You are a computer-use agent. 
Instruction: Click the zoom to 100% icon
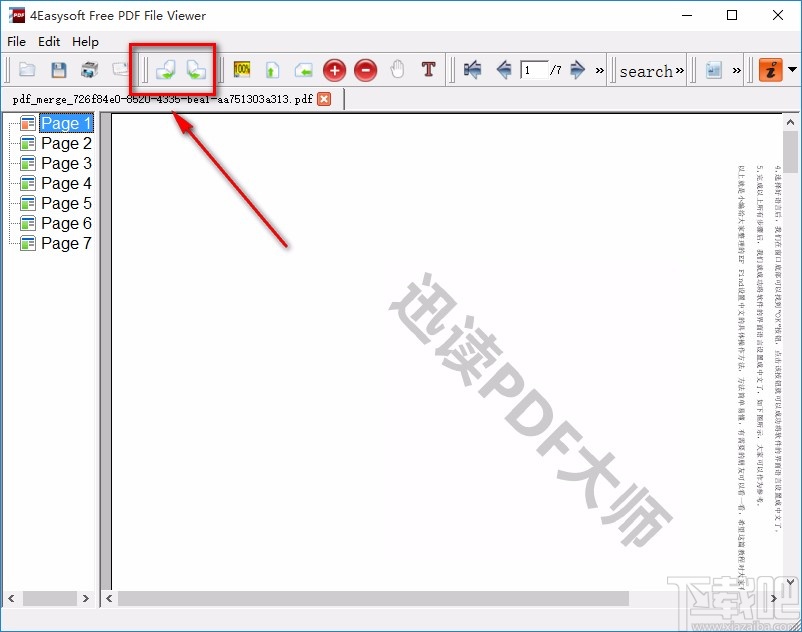[x=241, y=70]
